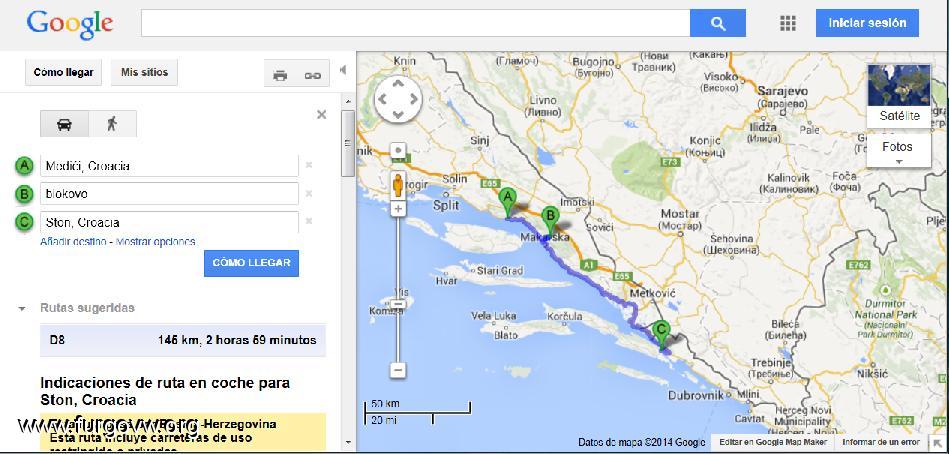Screen dimensions: 949x454
Task: Open the Cómo llegar tab
Action: coord(64,72)
